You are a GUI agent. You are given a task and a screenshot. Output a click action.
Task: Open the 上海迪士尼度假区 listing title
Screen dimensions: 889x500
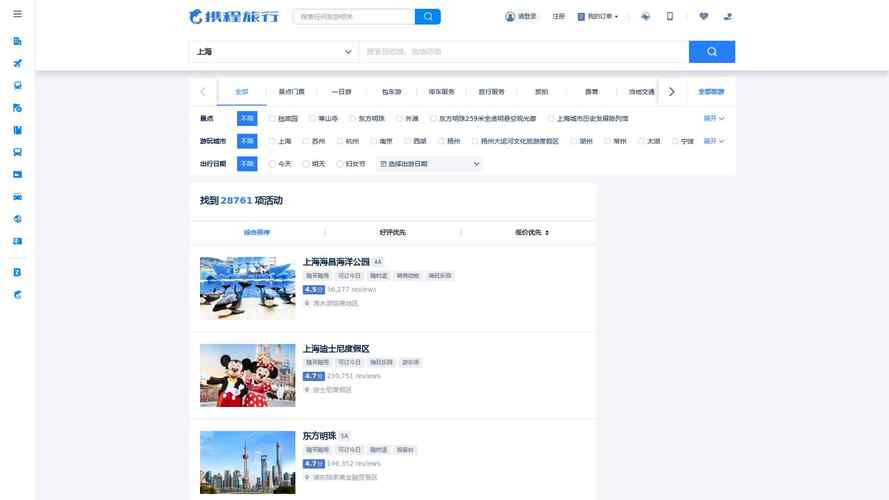coord(336,349)
